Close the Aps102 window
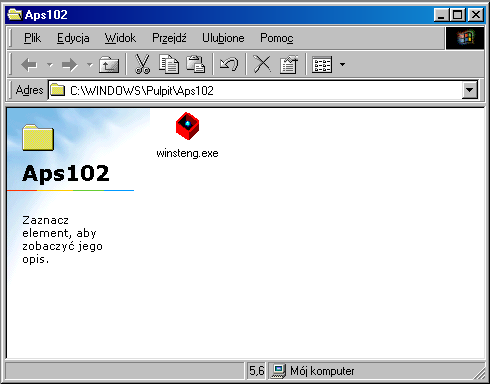 (476, 15)
